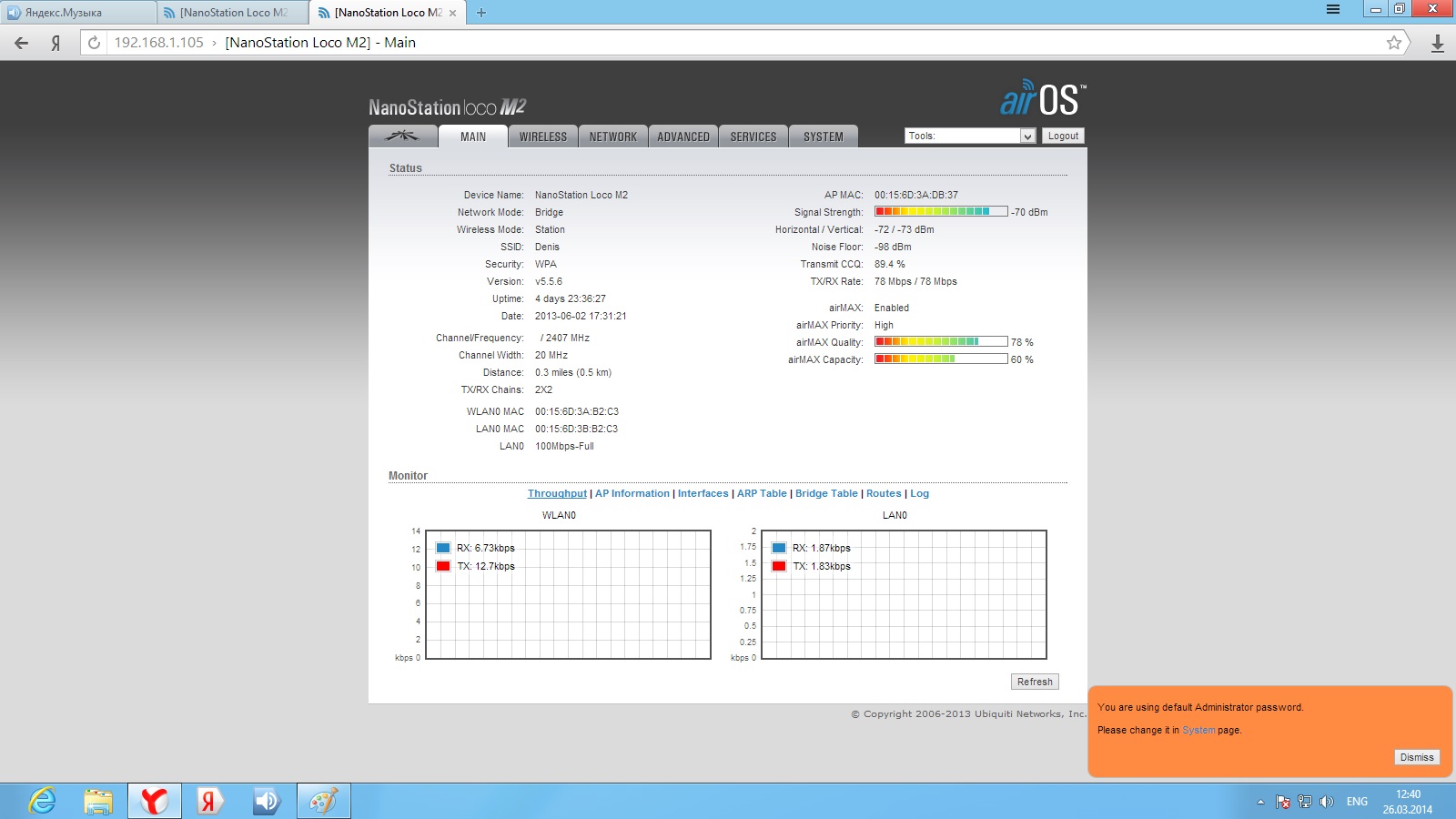Switch to the WIRELESS tab
Screen dimensions: 1456x819
[x=542, y=136]
